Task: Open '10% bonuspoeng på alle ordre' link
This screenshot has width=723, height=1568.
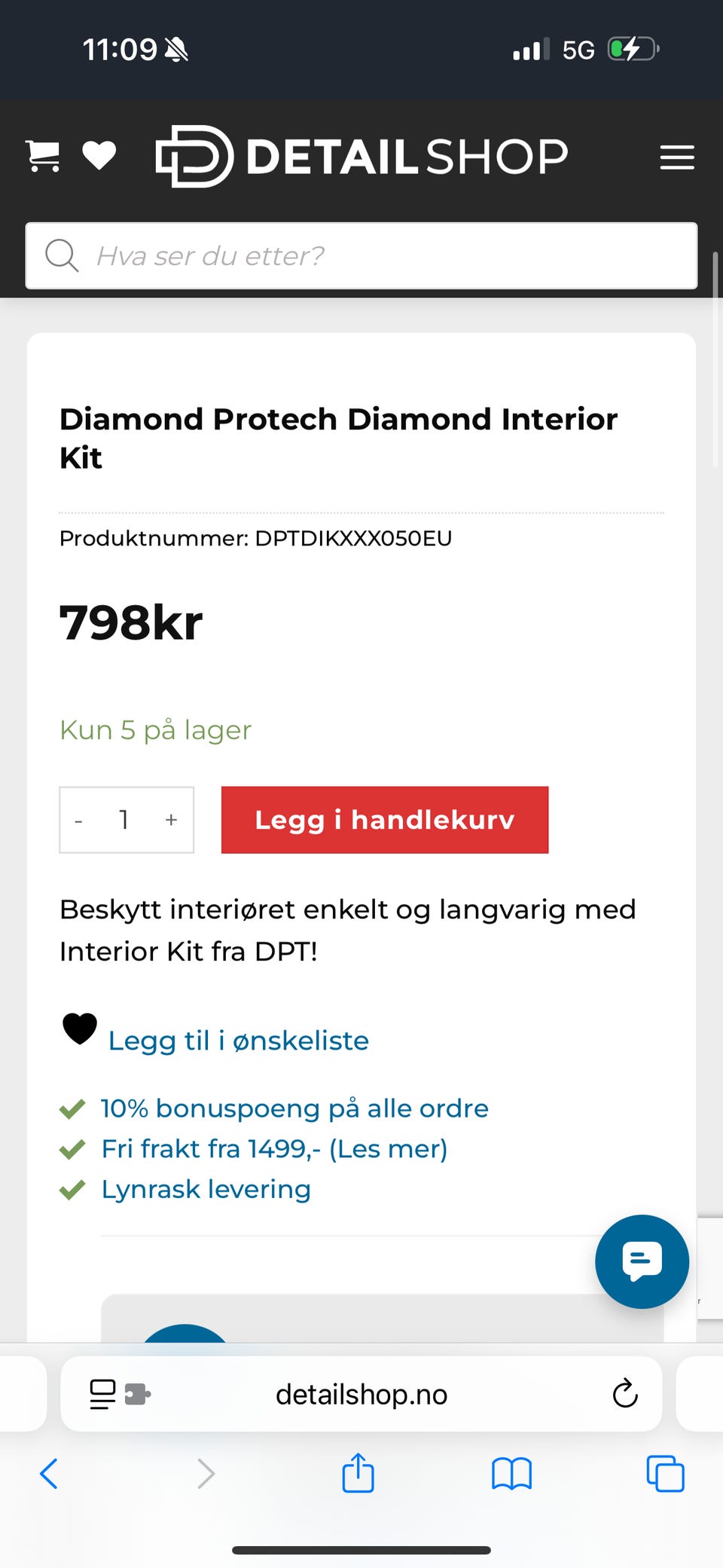Action: pos(294,1108)
